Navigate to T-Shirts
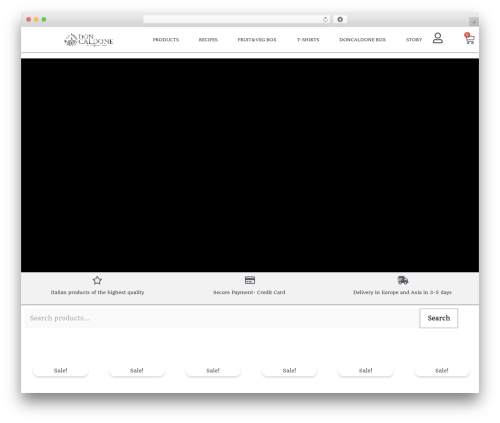The width and height of the screenshot is (500, 423). (308, 40)
